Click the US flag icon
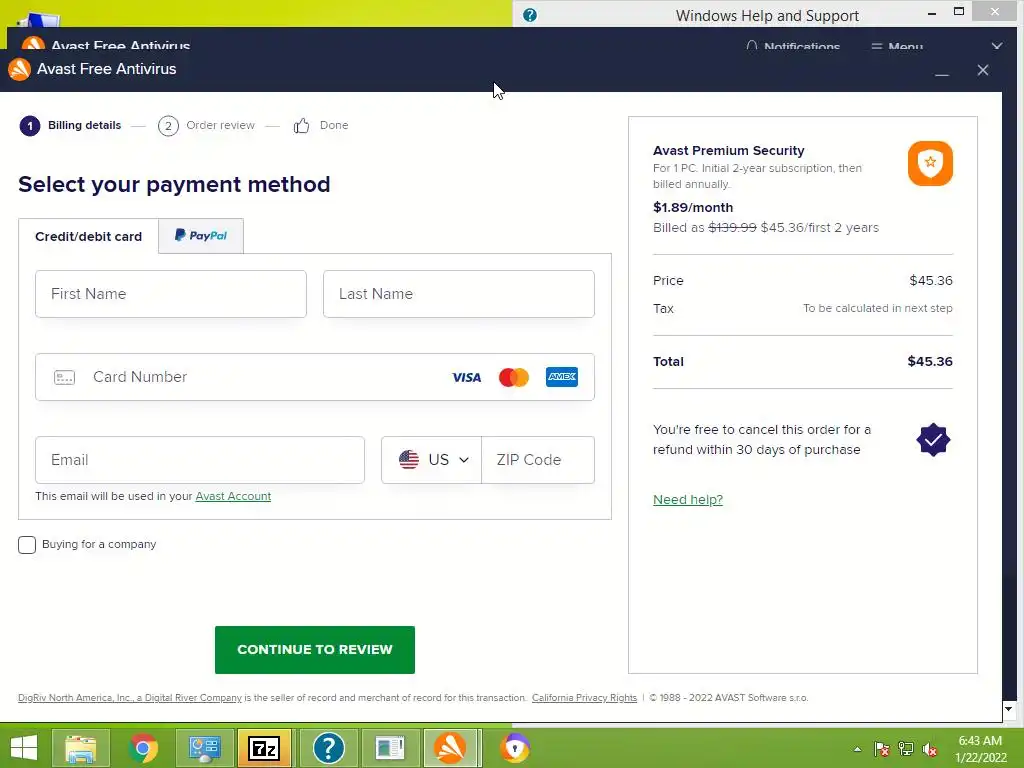The width and height of the screenshot is (1024, 768). [x=409, y=460]
